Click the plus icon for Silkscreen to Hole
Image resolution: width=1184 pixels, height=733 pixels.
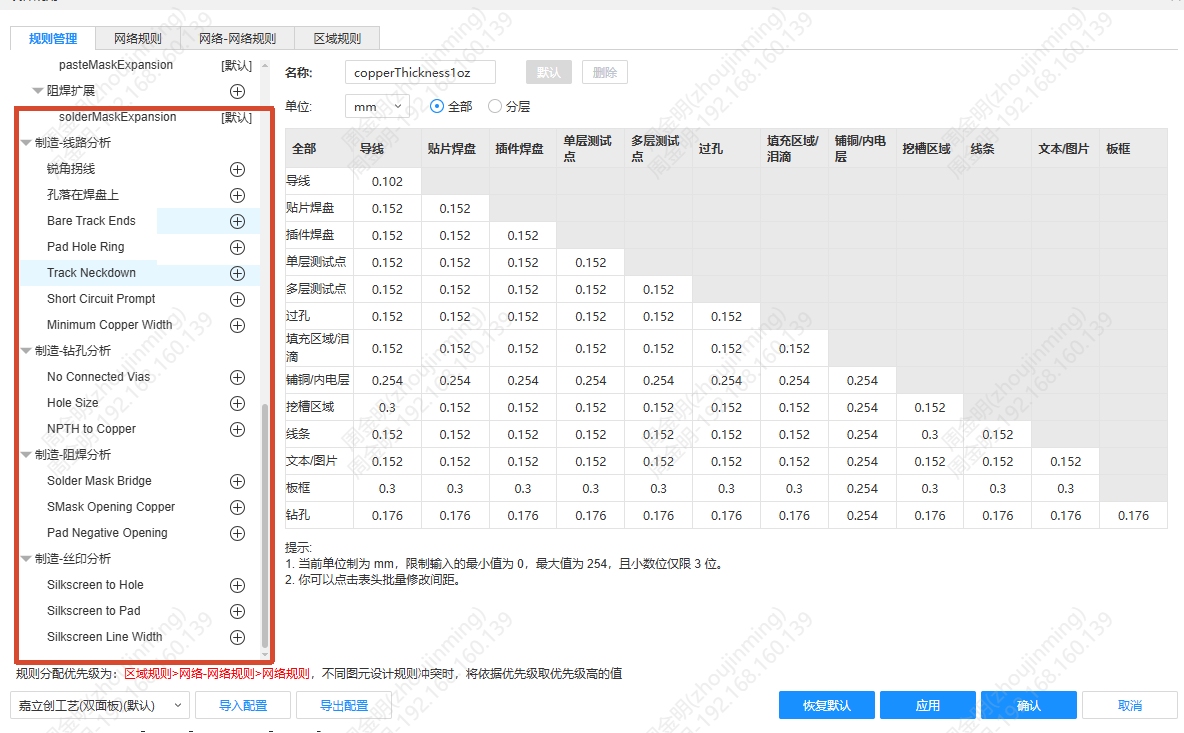(x=237, y=586)
